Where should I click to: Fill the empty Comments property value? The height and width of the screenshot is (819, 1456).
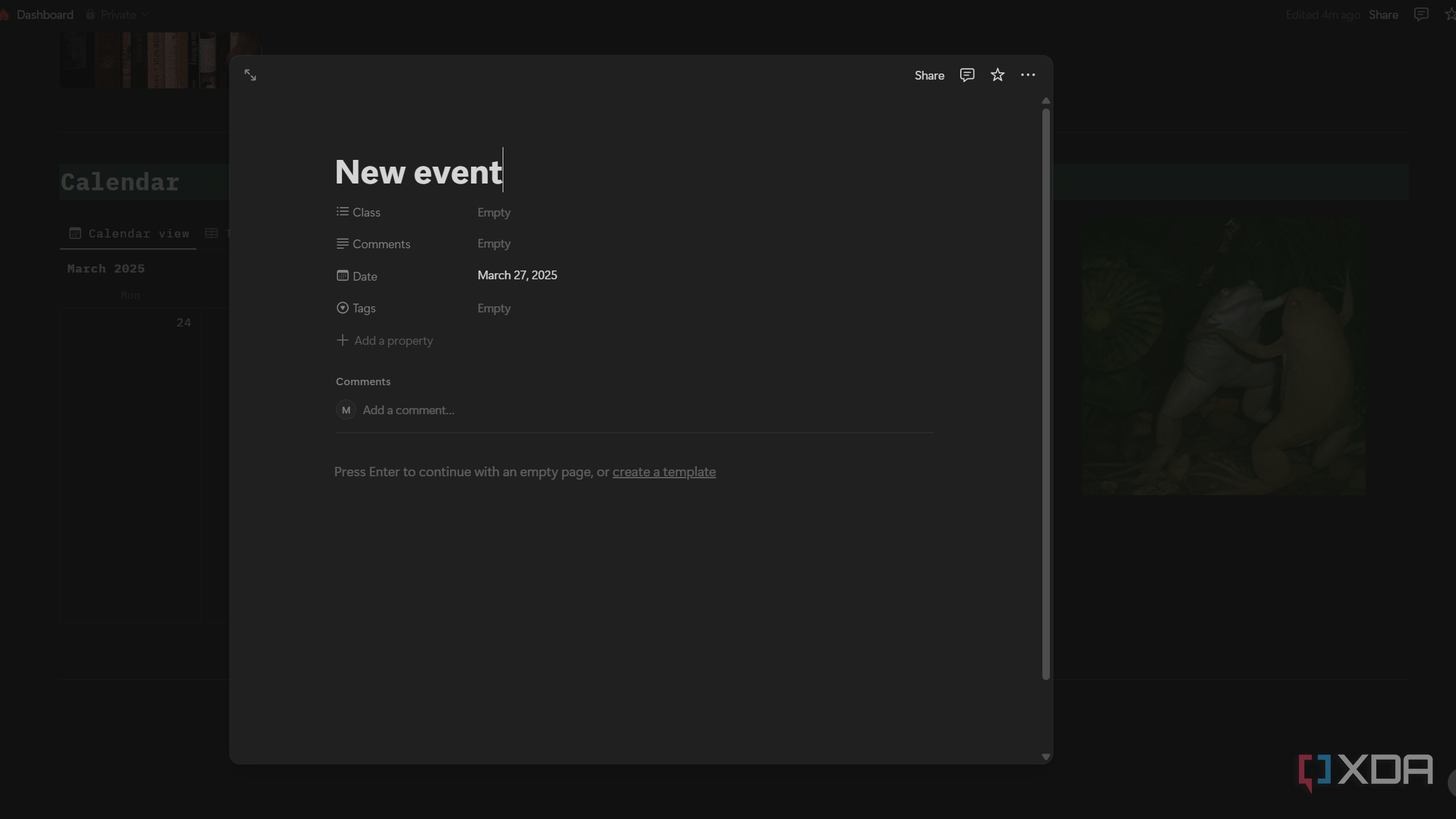tap(494, 244)
